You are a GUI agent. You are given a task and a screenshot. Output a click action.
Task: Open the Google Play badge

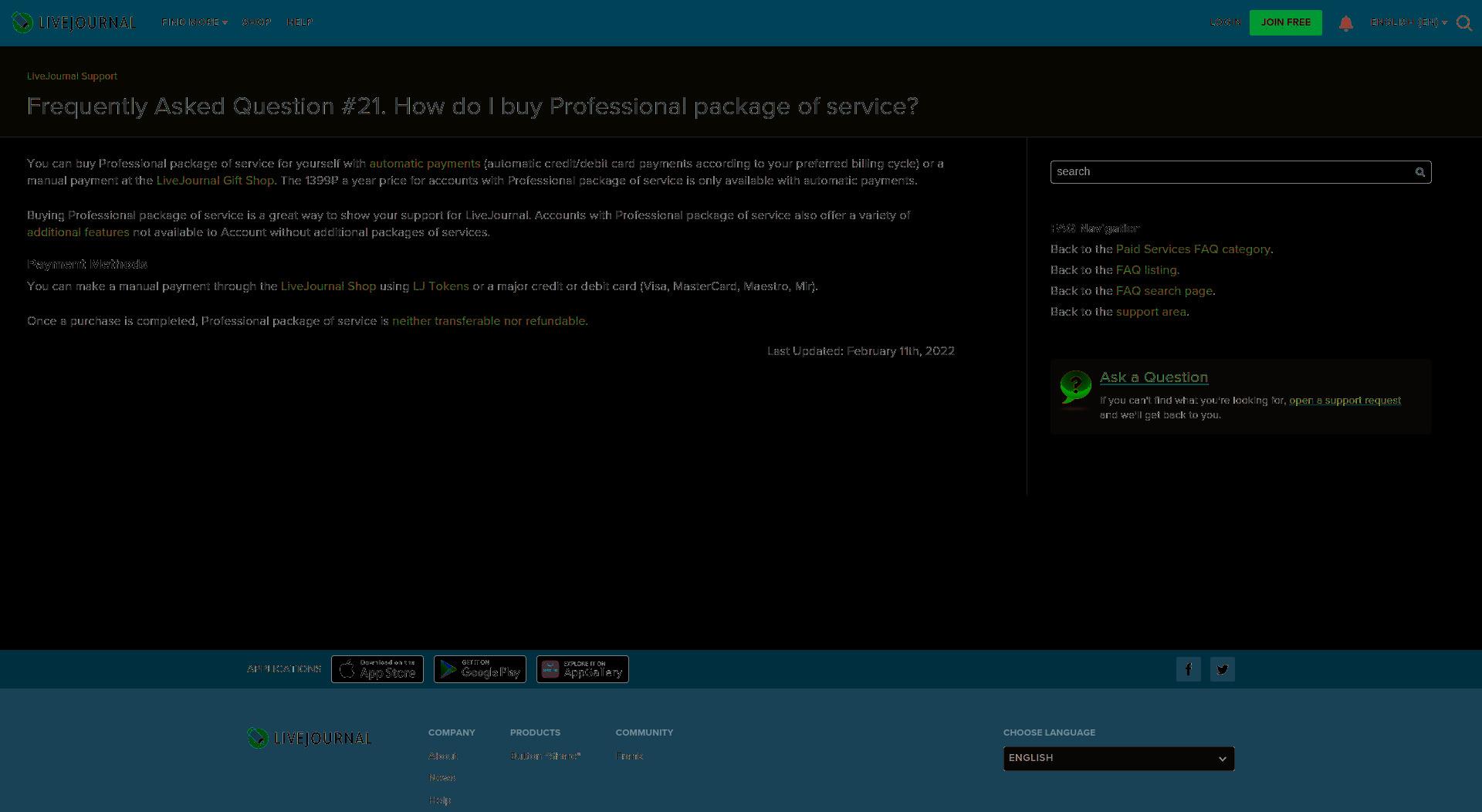[x=480, y=669]
